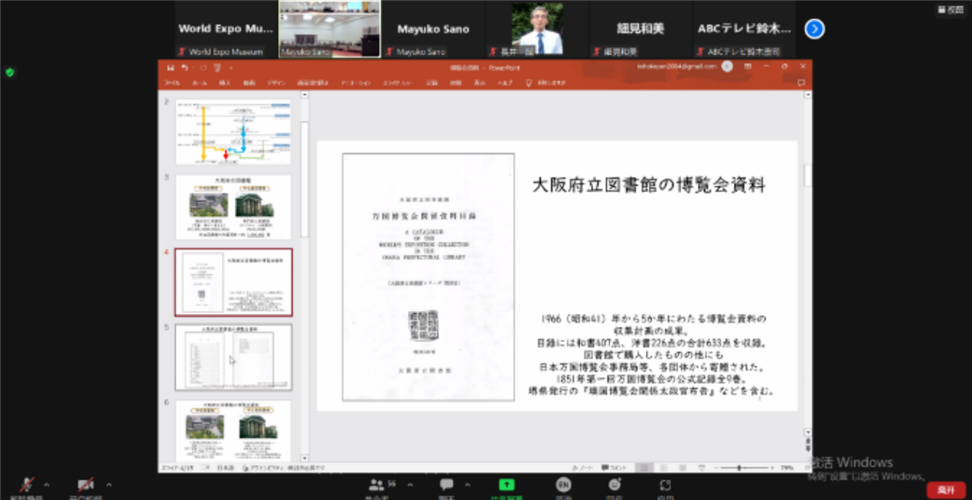Start Slide Show from status bar icon
Viewport: 972px width, 500px height.
pos(700,468)
